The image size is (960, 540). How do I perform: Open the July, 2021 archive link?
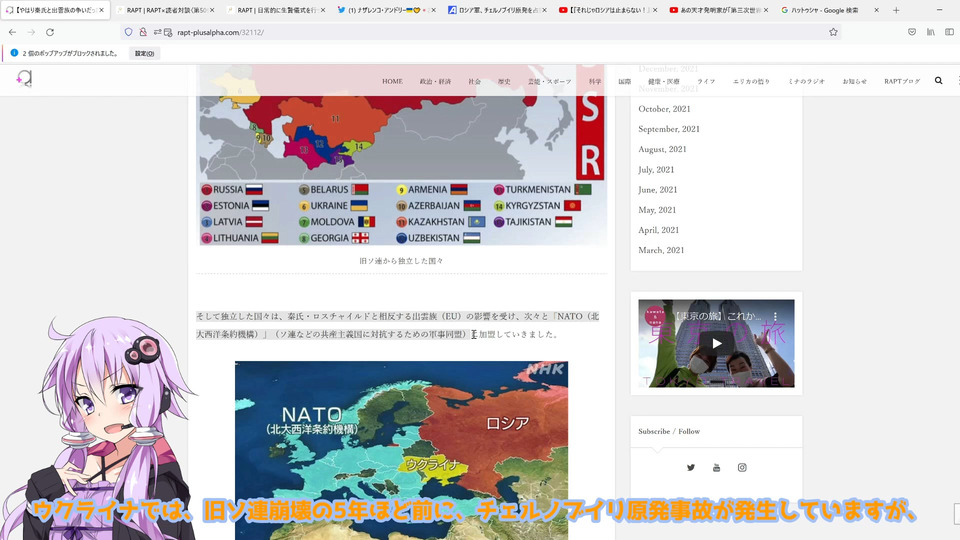[x=656, y=169]
